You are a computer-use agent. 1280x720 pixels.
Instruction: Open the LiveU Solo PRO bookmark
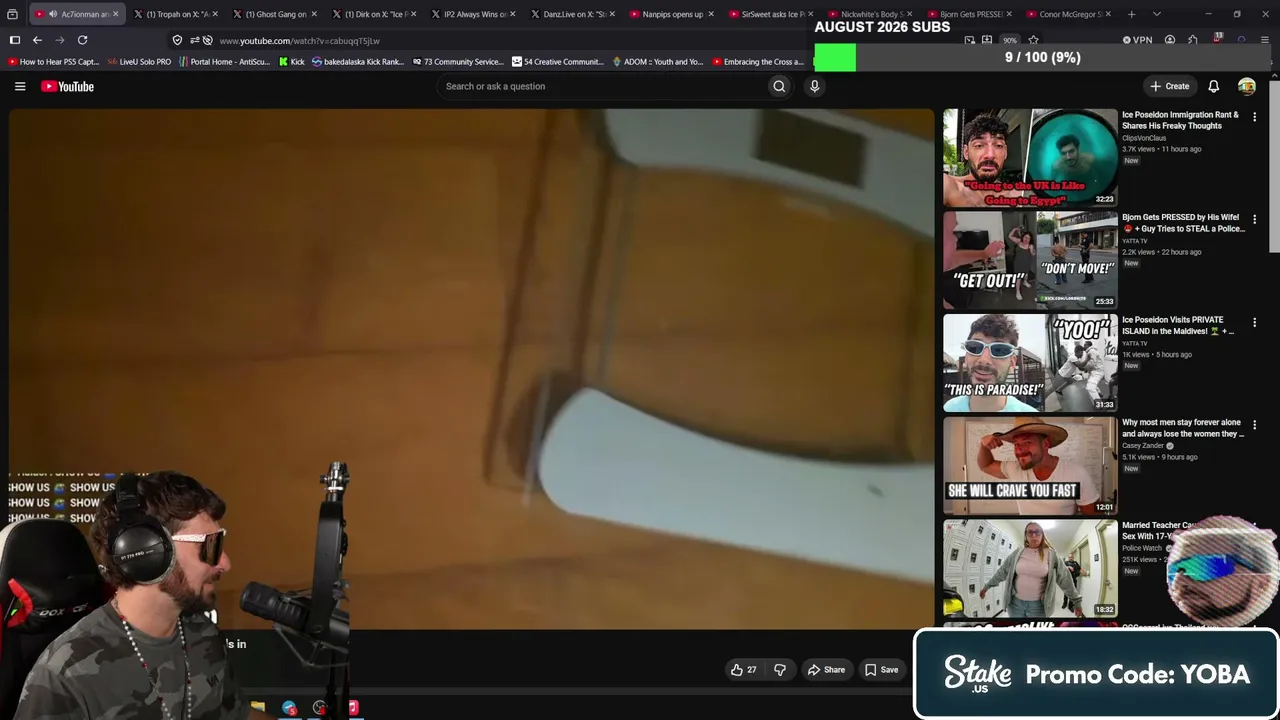point(139,61)
